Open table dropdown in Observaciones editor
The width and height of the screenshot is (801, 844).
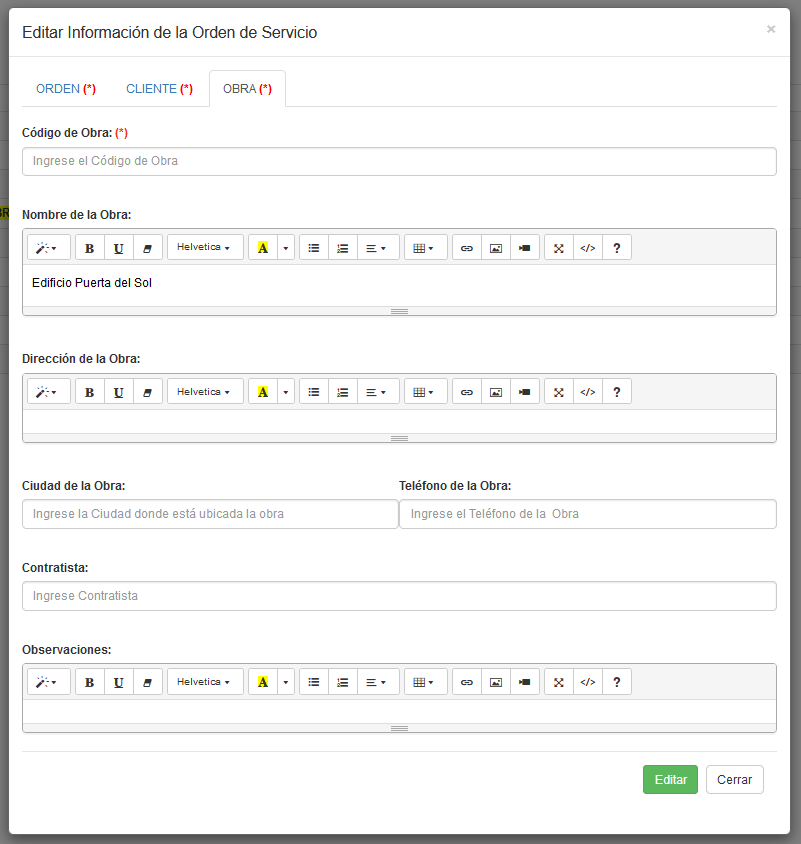coord(425,682)
